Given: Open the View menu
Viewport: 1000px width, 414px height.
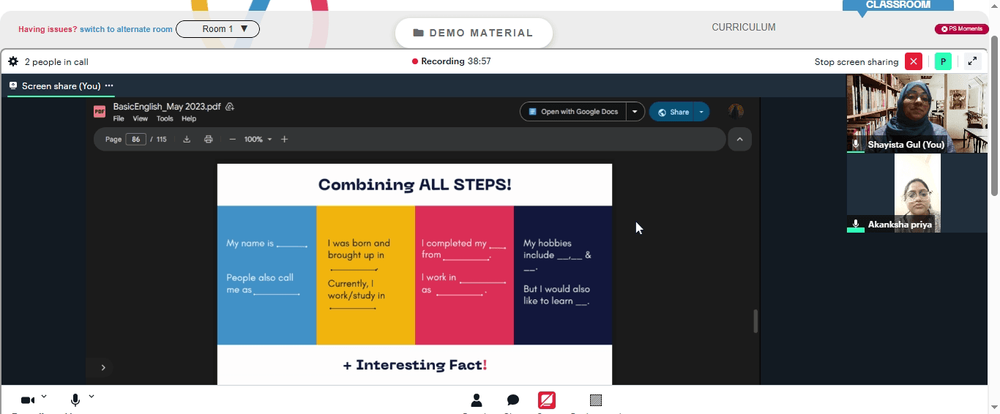Looking at the screenshot, I should click(140, 119).
